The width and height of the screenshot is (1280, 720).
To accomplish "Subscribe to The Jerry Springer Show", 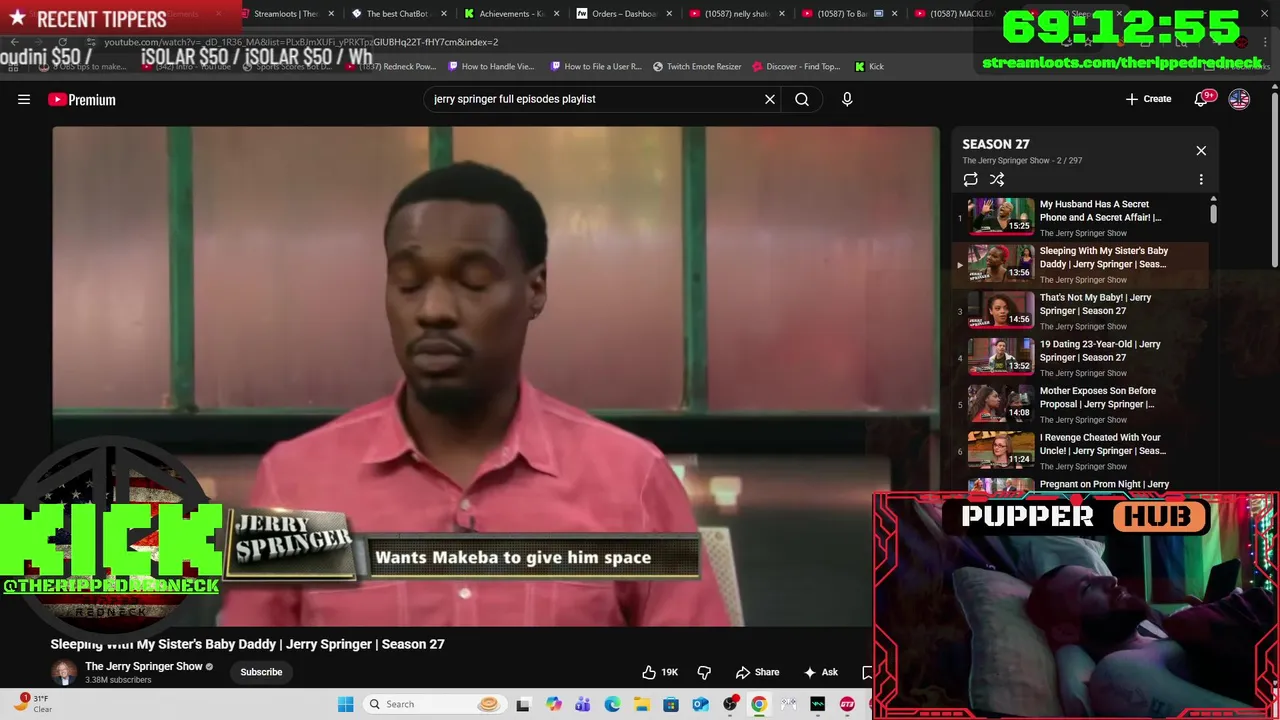I will pos(261,672).
